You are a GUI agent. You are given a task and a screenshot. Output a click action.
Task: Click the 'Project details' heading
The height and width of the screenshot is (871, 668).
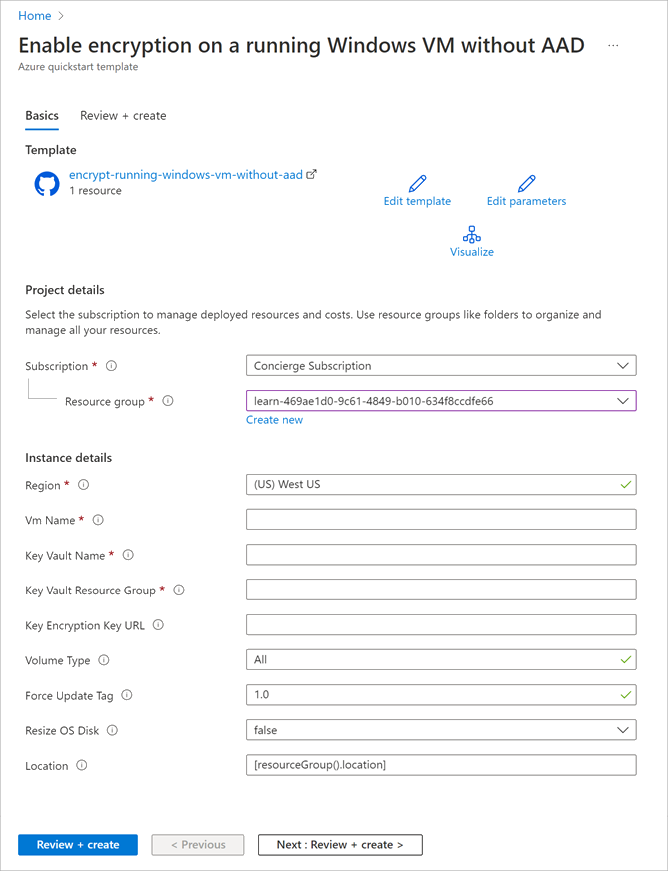click(x=64, y=290)
